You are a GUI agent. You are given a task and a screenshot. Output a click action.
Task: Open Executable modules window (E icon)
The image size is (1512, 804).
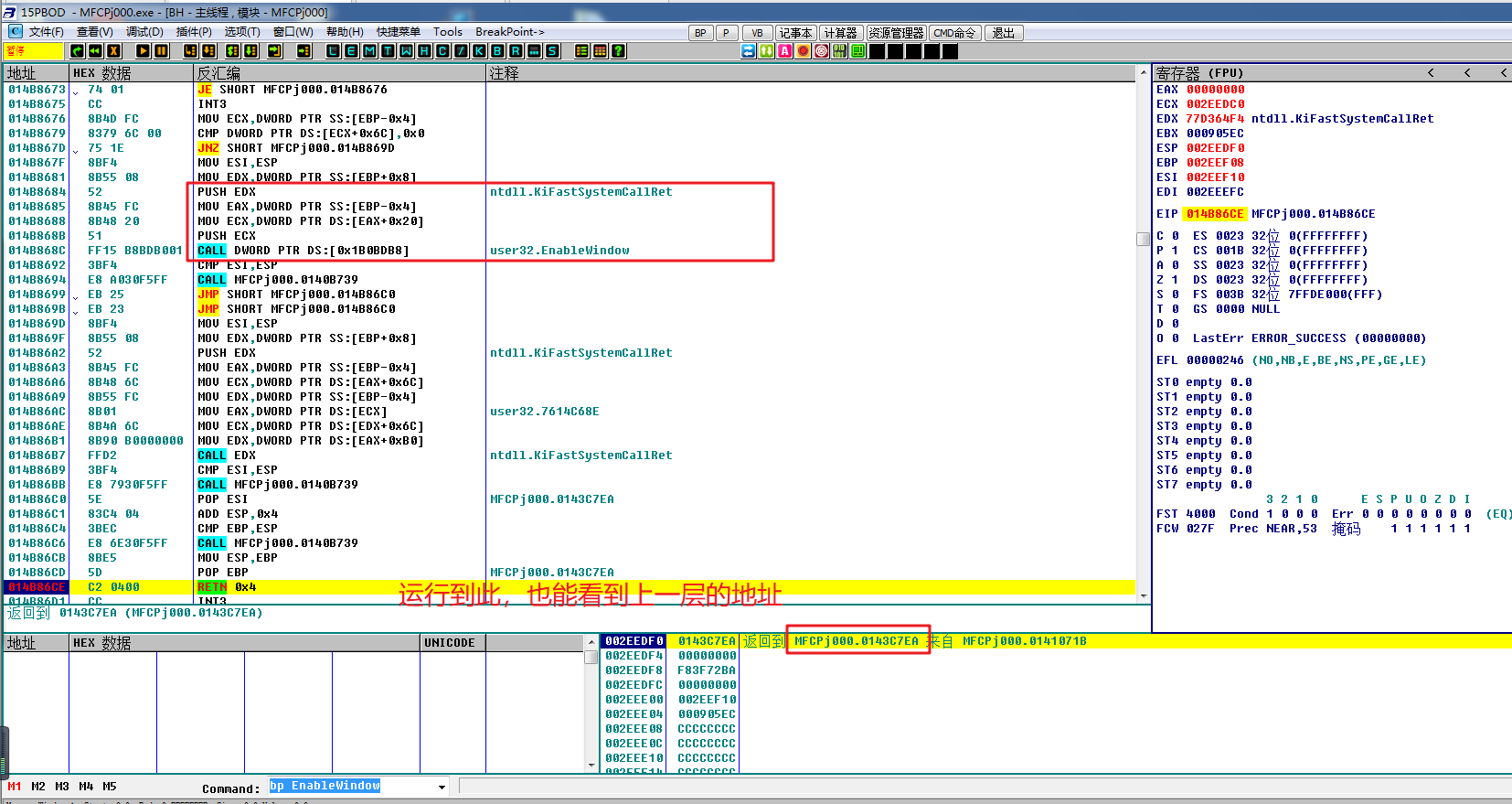click(352, 51)
